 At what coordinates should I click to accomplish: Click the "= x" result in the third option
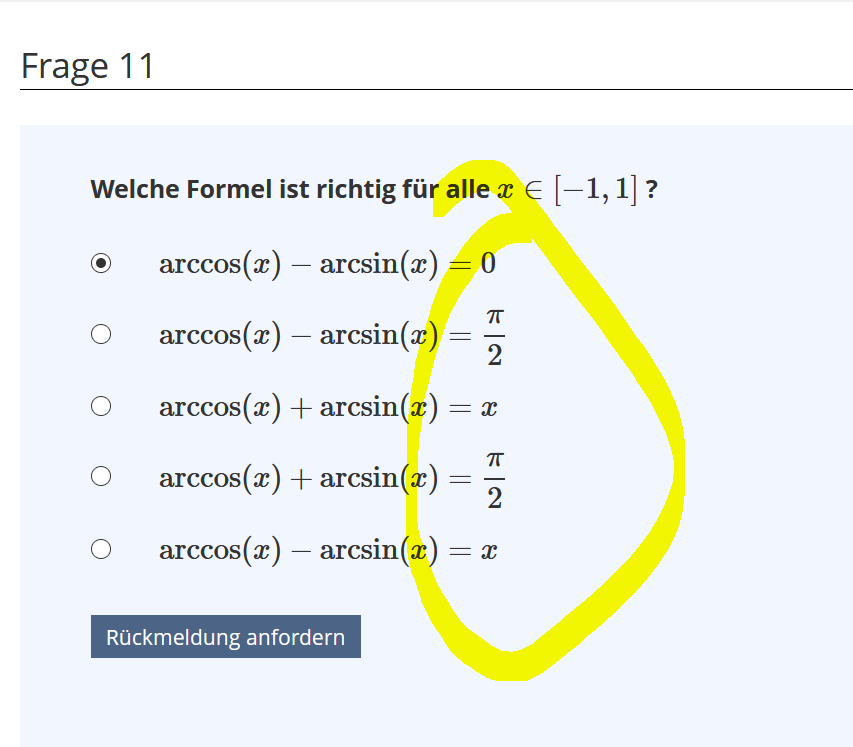coord(474,408)
